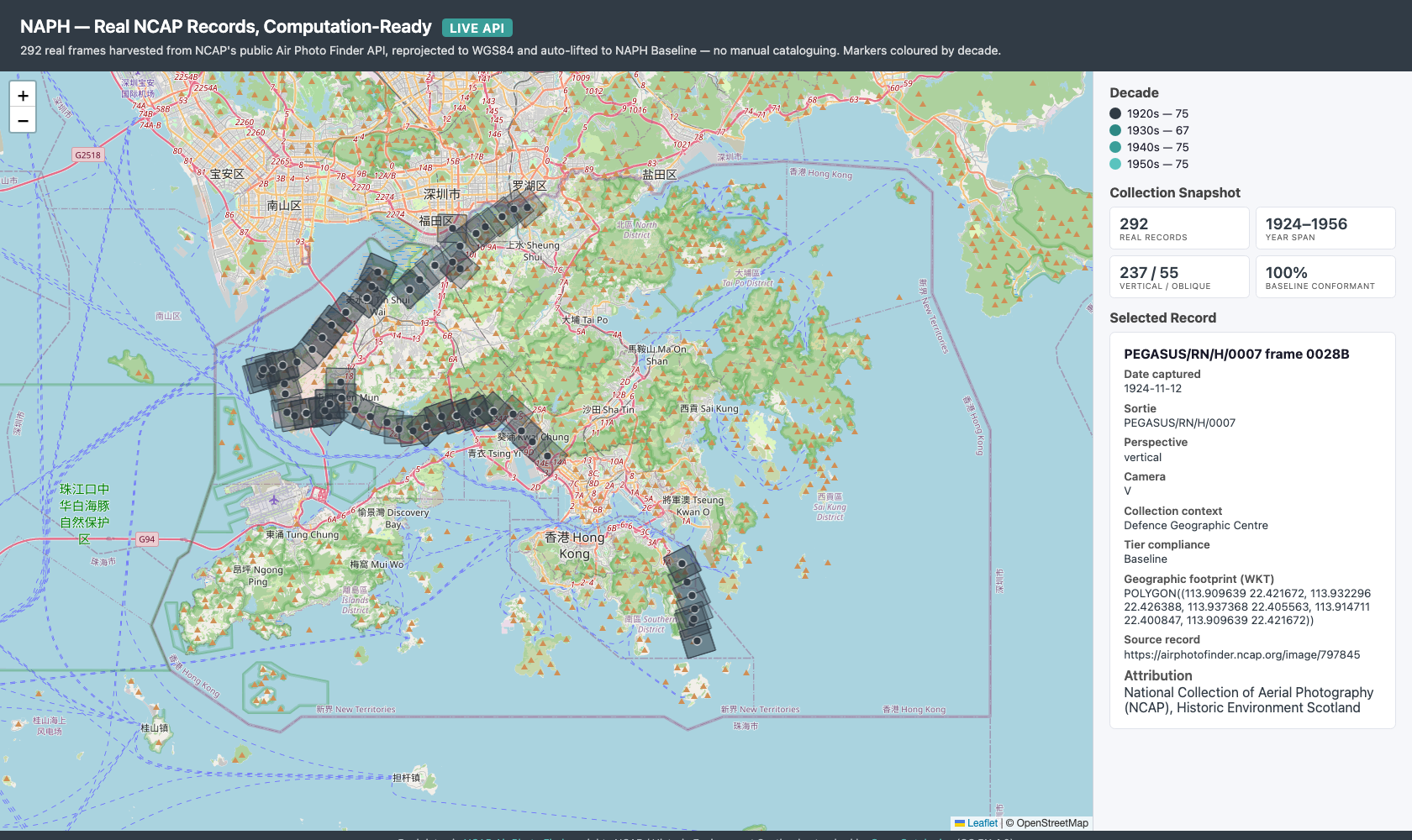
Task: Click the page title 'NAPH — Real NCAP Records'
Action: [225, 27]
